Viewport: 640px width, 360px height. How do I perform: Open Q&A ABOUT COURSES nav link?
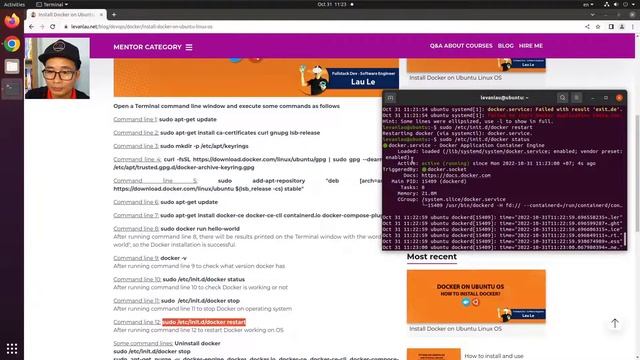461,46
